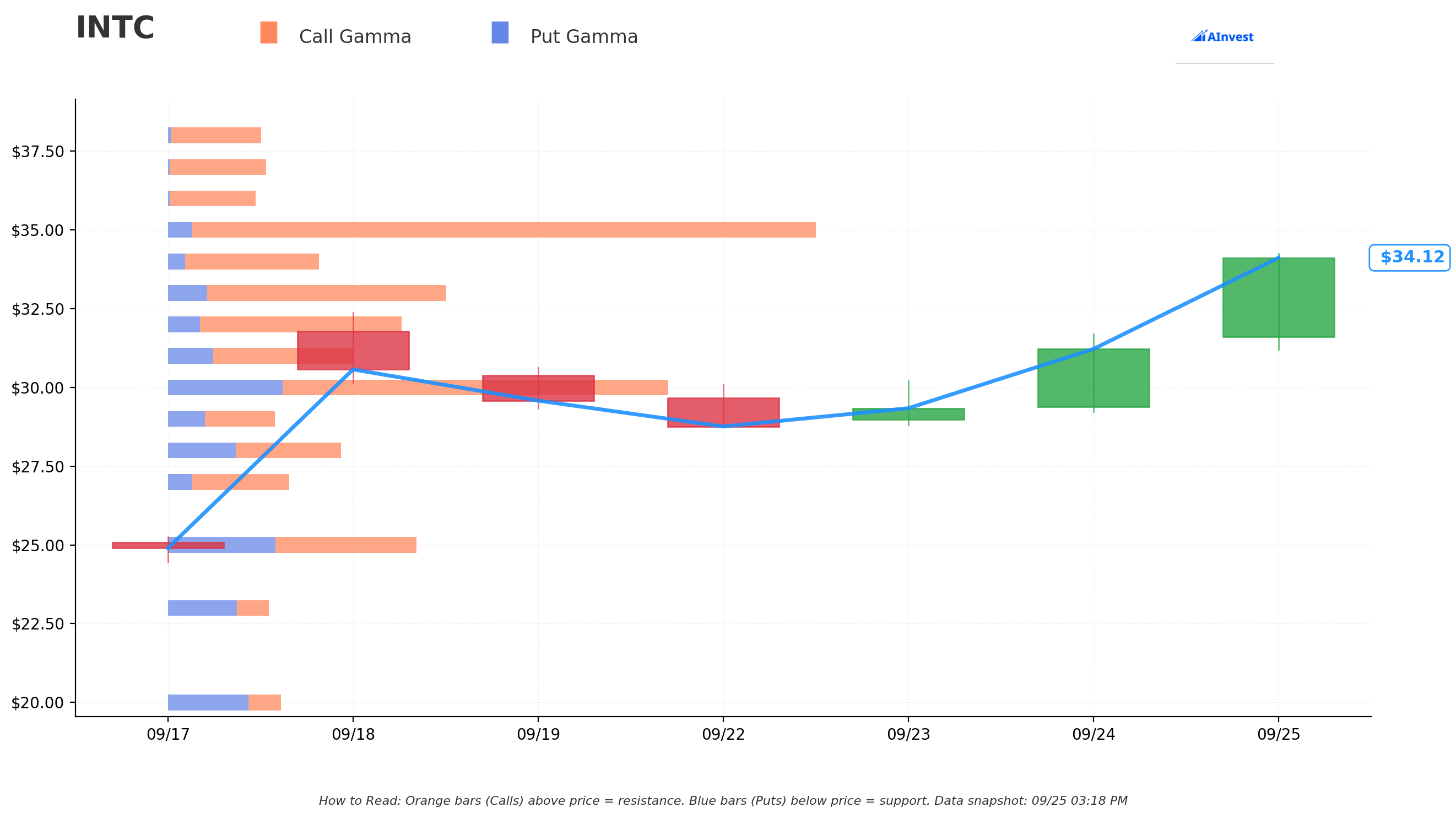Click the 09/25 date label
This screenshot has height=818, width=1456.
(x=1279, y=734)
